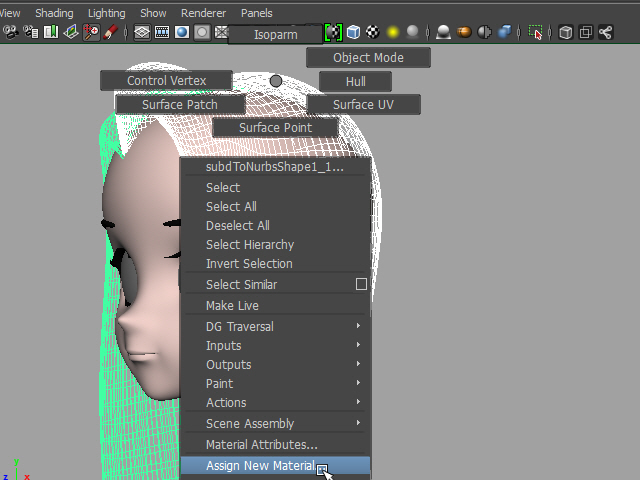Toggle the 2D pan/zoom magnifier icon
640x480 pixels.
click(91, 32)
